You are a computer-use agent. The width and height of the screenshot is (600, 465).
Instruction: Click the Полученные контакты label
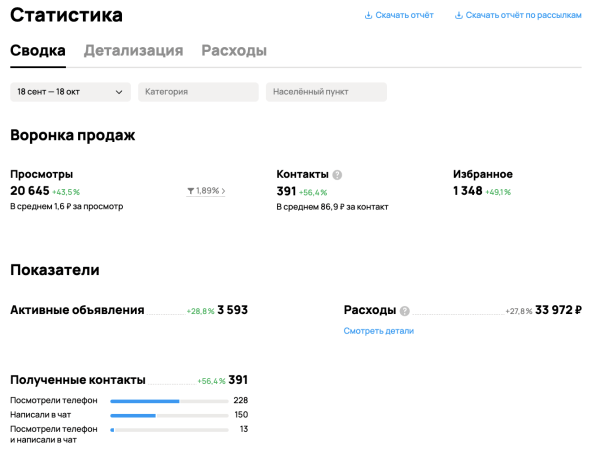[x=78, y=380]
